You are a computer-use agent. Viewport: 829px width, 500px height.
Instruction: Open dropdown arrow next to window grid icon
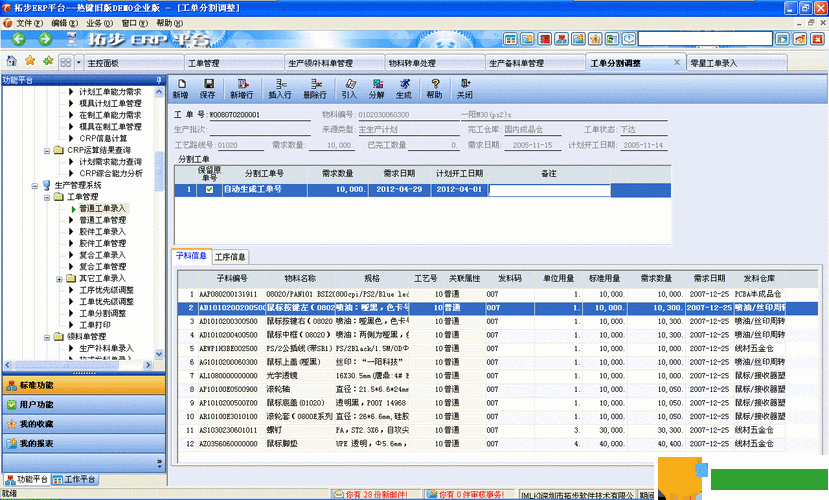79,62
